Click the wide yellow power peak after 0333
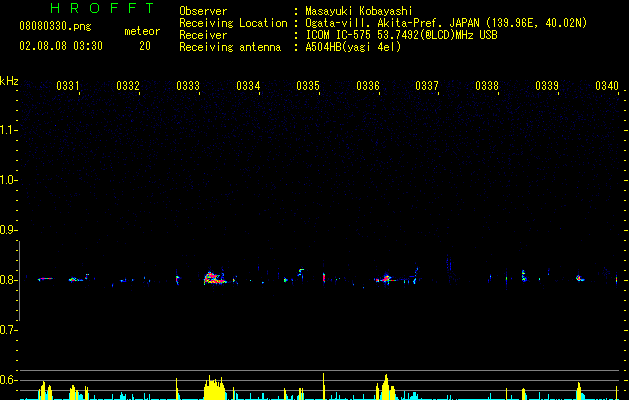Viewport: 629px width, 400px height. (215, 388)
